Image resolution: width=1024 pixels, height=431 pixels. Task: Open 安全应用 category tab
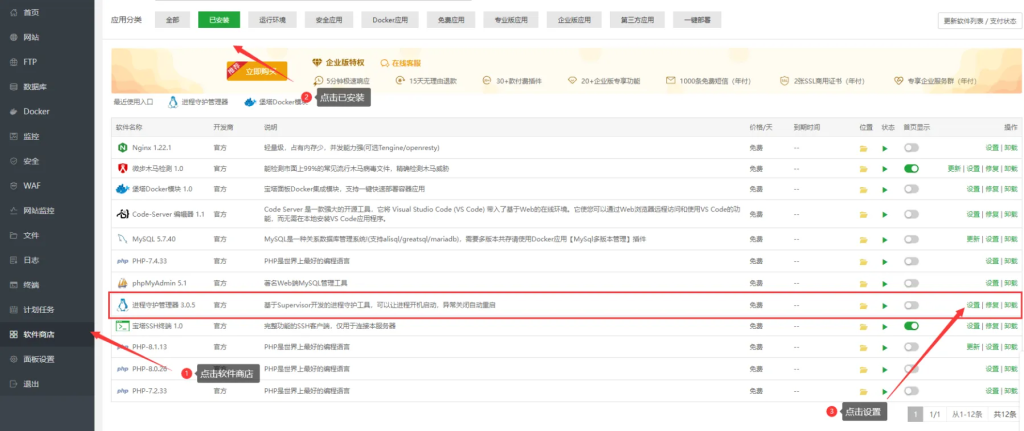(328, 20)
